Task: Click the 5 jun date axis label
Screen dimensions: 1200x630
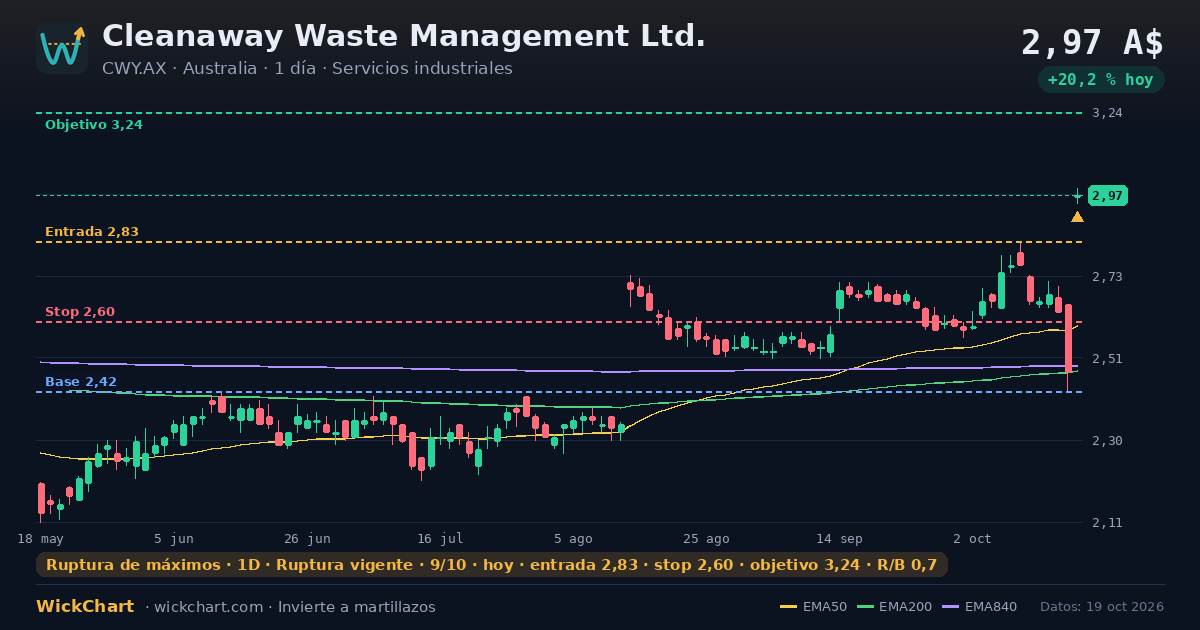Action: tap(174, 539)
